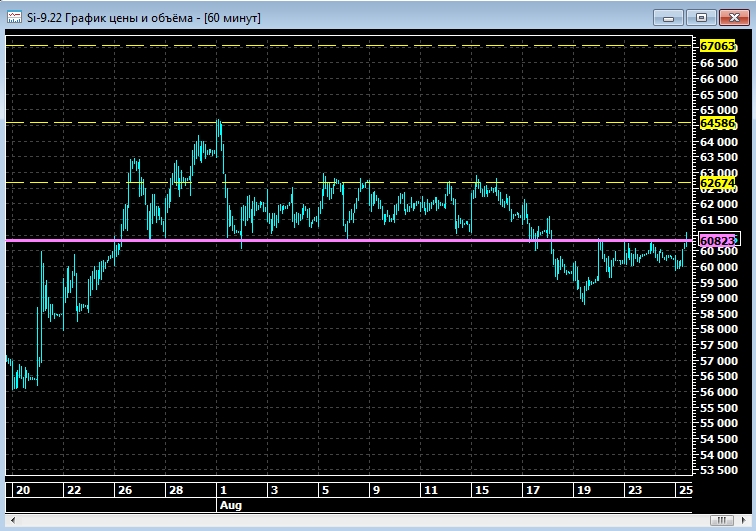756x531 pixels.
Task: Click the right scroll arrow of horizontal scrollbar
Action: click(x=745, y=520)
